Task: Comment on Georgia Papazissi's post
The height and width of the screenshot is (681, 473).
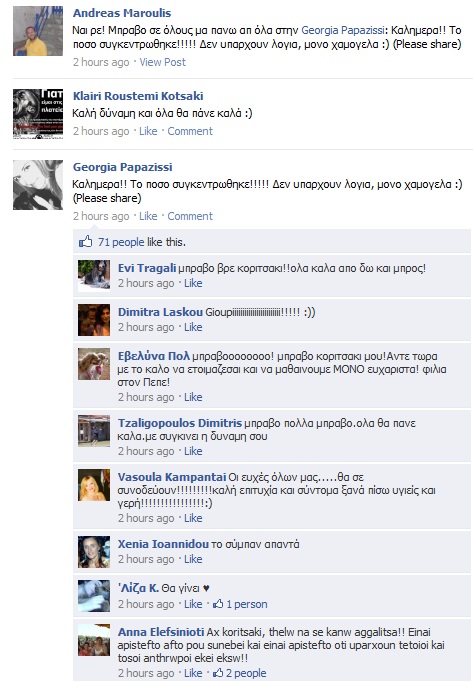Action: (x=190, y=216)
